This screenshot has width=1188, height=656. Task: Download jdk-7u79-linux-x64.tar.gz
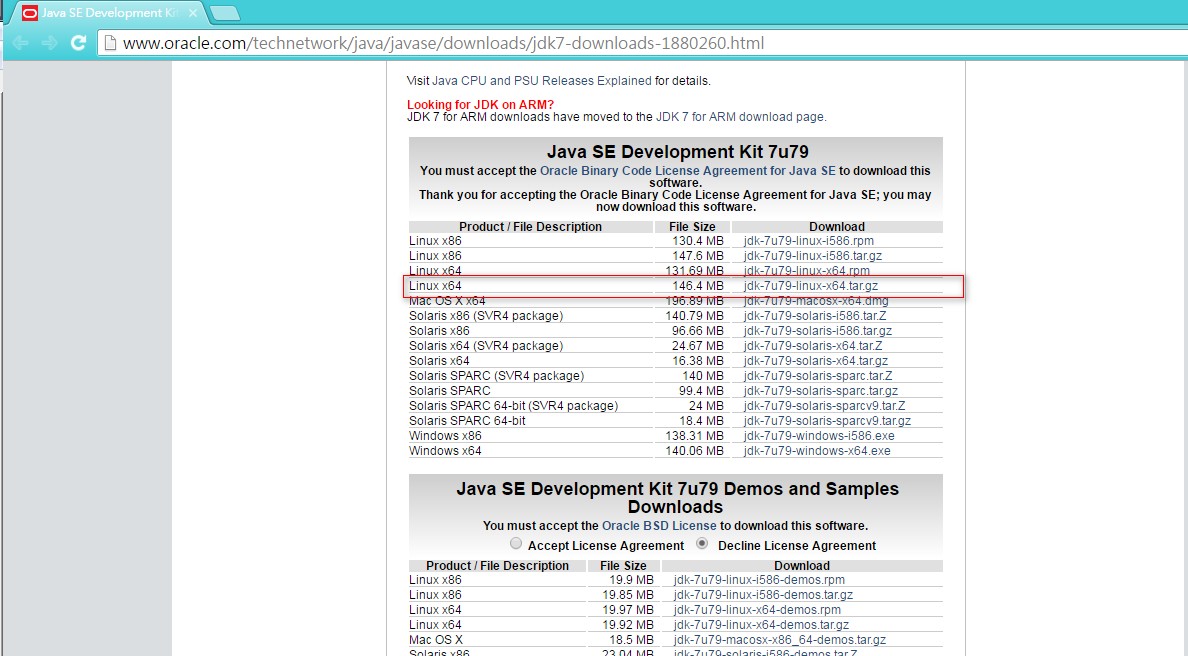811,286
